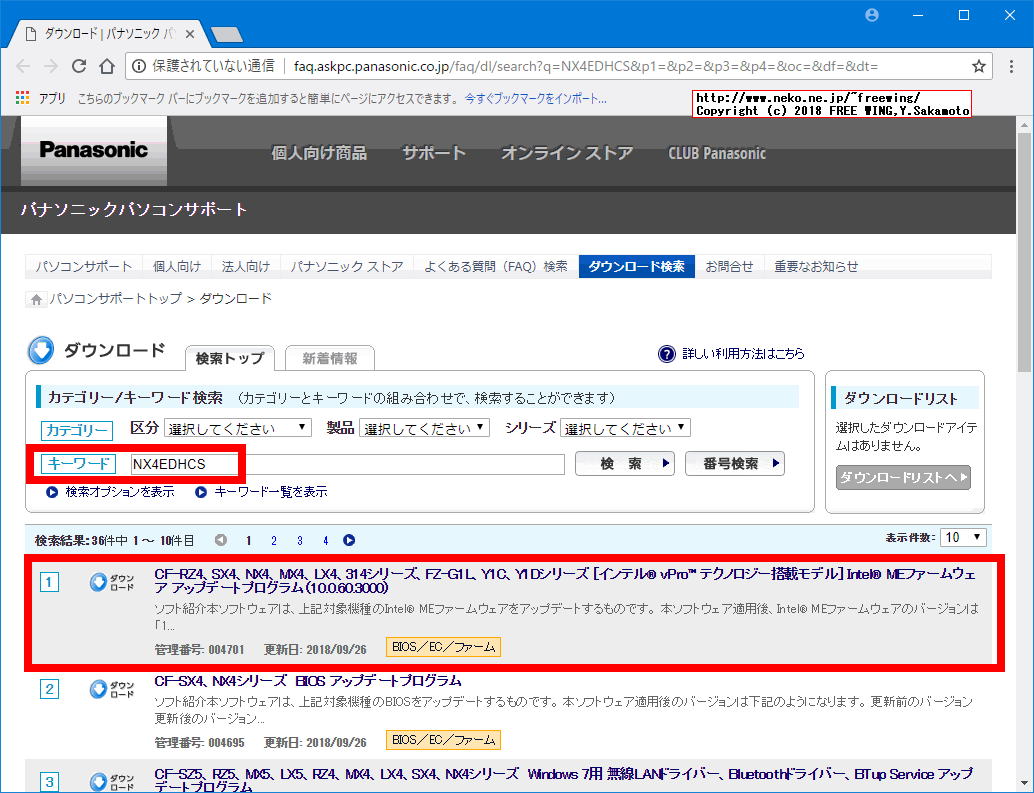Open the BIOS／EC／ファーム link on result 1
This screenshot has height=793, width=1034.
point(443,647)
